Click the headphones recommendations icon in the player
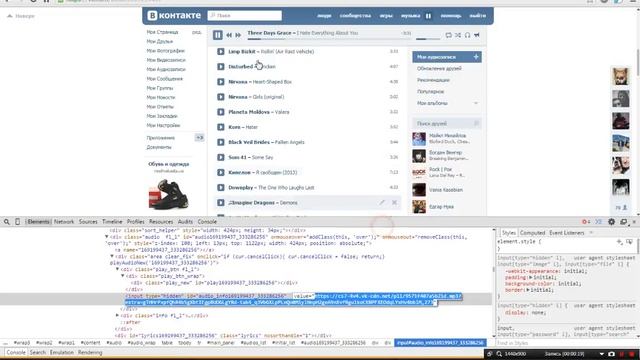The width and height of the screenshot is (640, 360). click(467, 35)
